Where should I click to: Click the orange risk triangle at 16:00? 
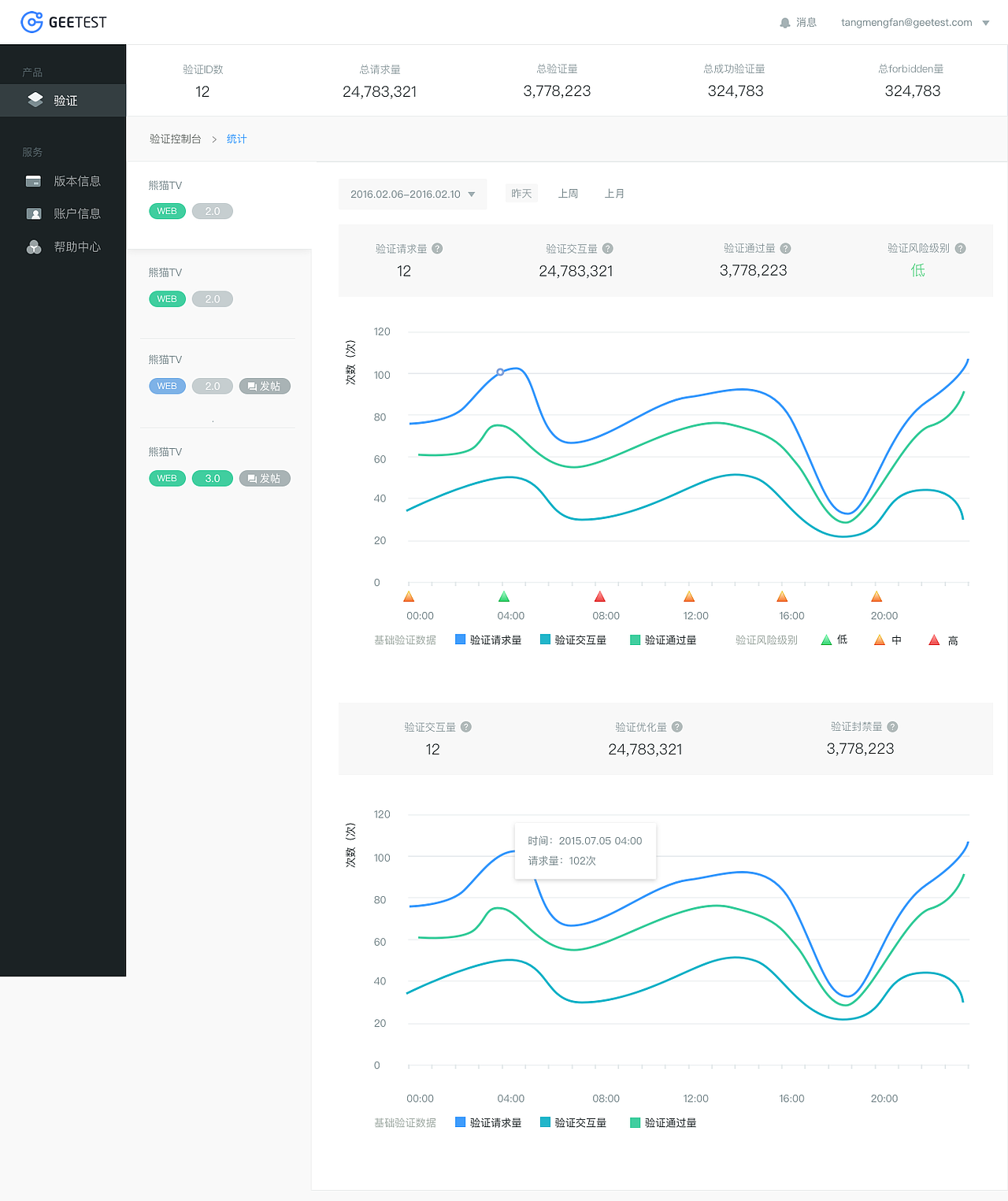tap(782, 596)
